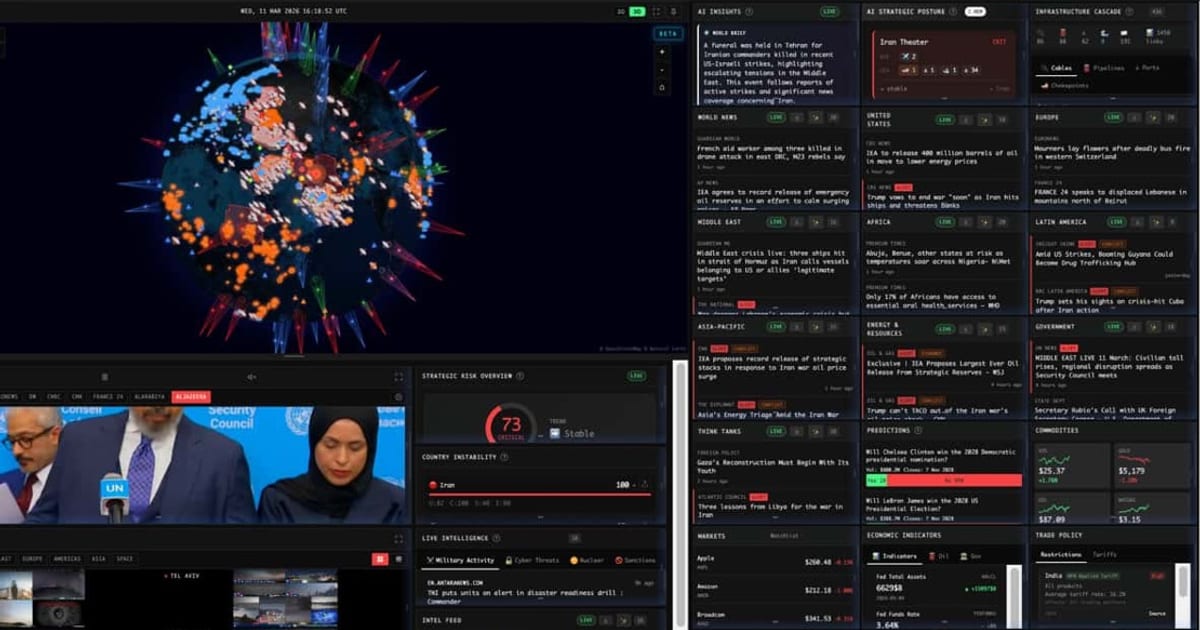Toggle LIVE badge on United States panel
The height and width of the screenshot is (630, 1200).
pyautogui.click(x=945, y=118)
